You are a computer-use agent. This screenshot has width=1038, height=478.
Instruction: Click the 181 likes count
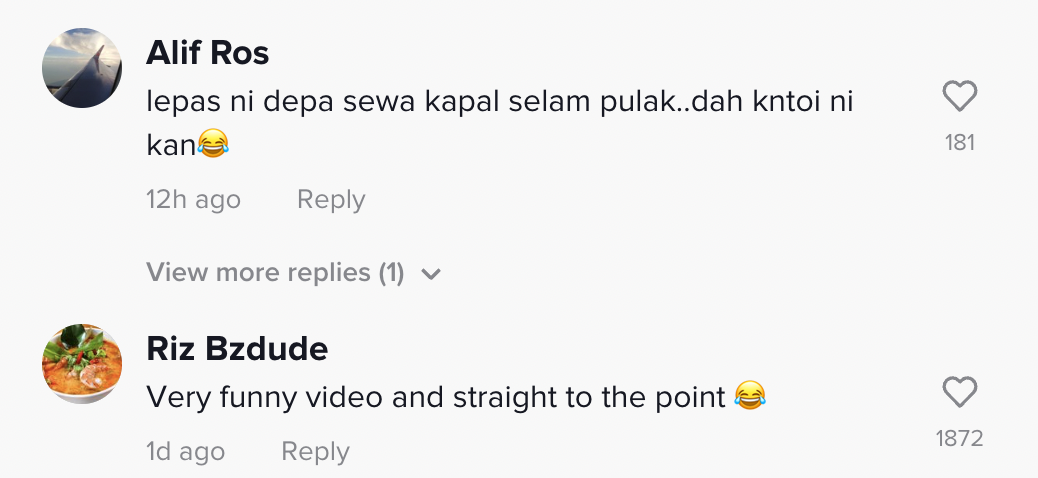[x=960, y=143]
